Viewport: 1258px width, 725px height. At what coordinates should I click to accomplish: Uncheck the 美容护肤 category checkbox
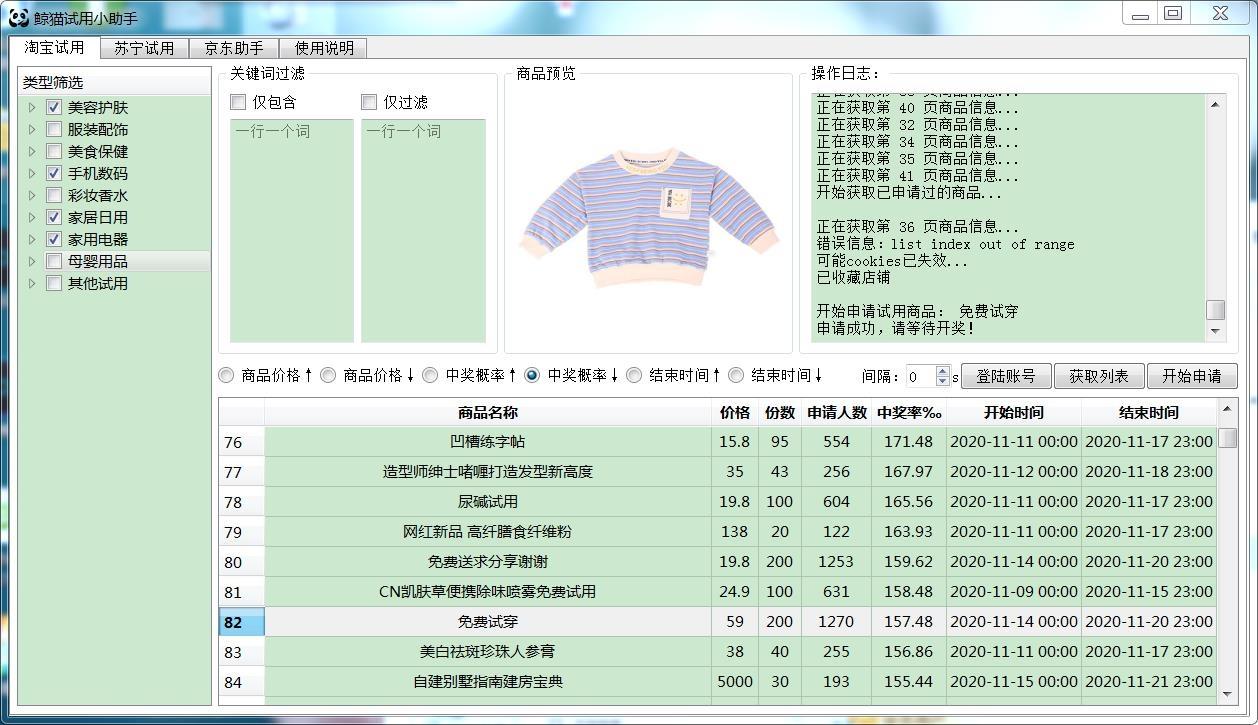pos(54,107)
